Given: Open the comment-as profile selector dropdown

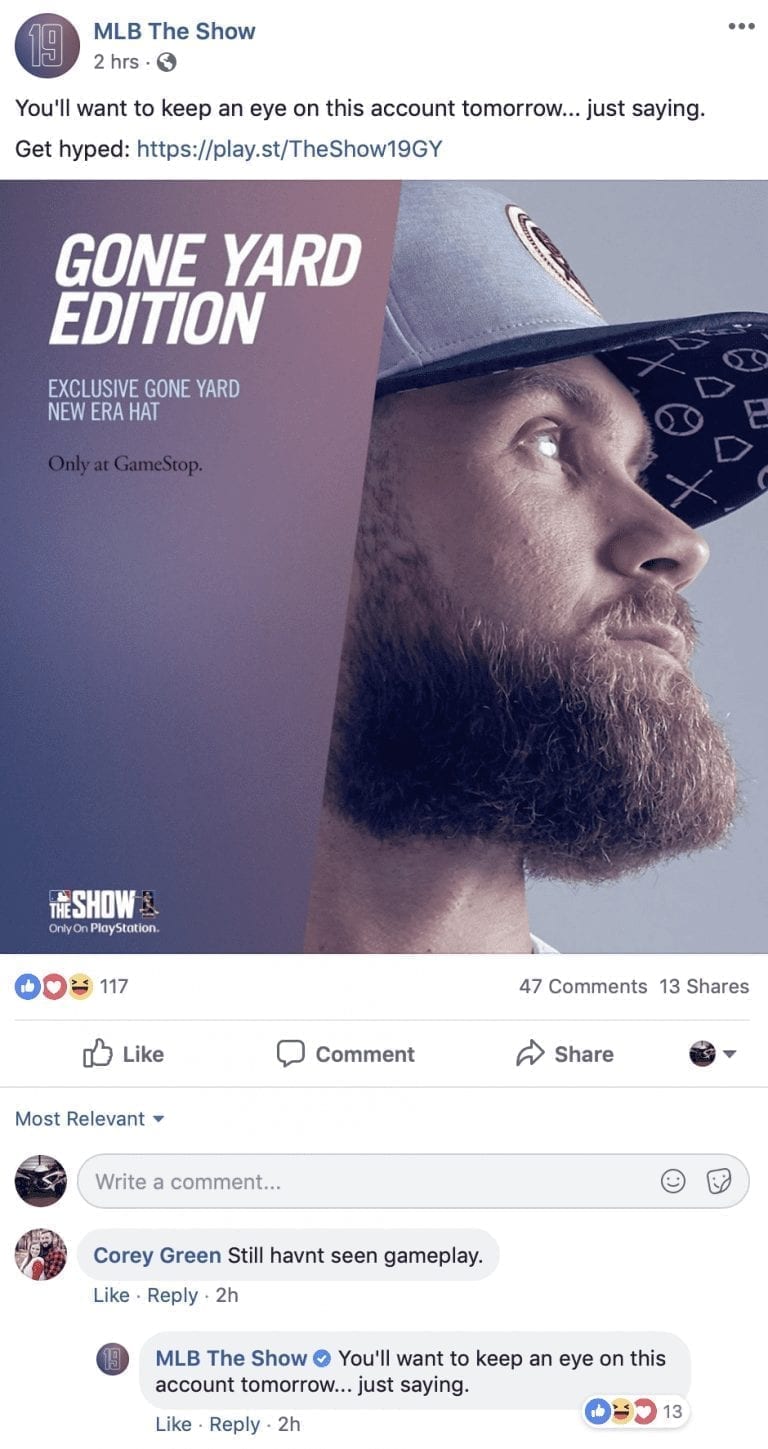Looking at the screenshot, I should [713, 1054].
